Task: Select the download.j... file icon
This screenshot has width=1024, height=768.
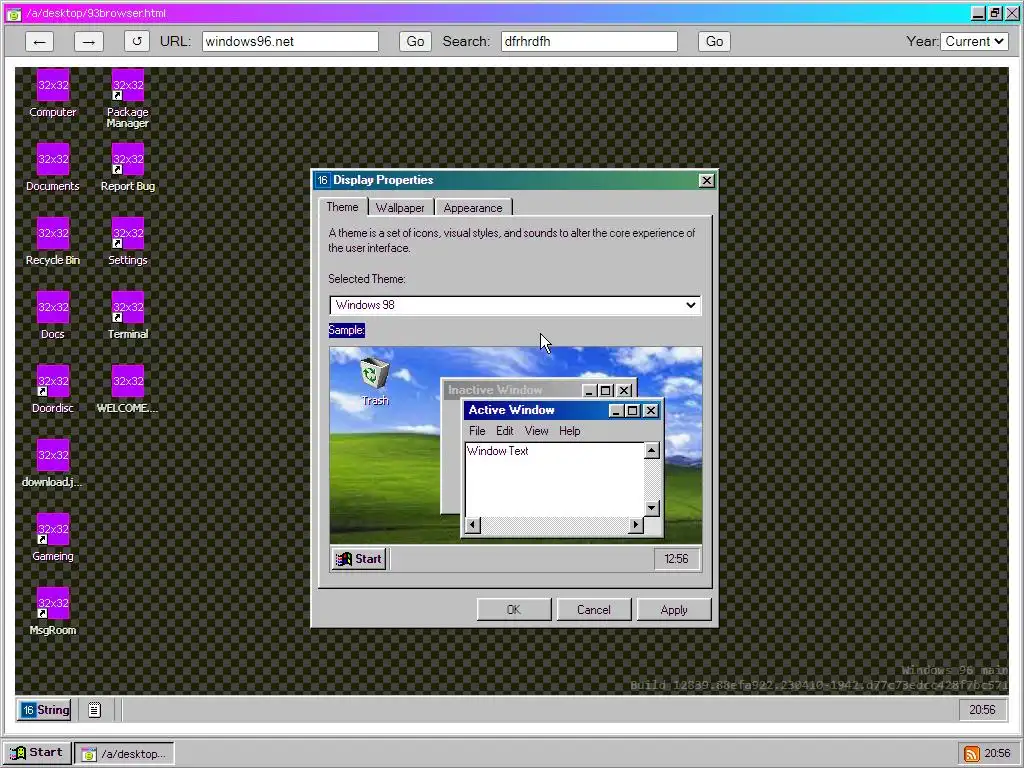Action: 53,462
